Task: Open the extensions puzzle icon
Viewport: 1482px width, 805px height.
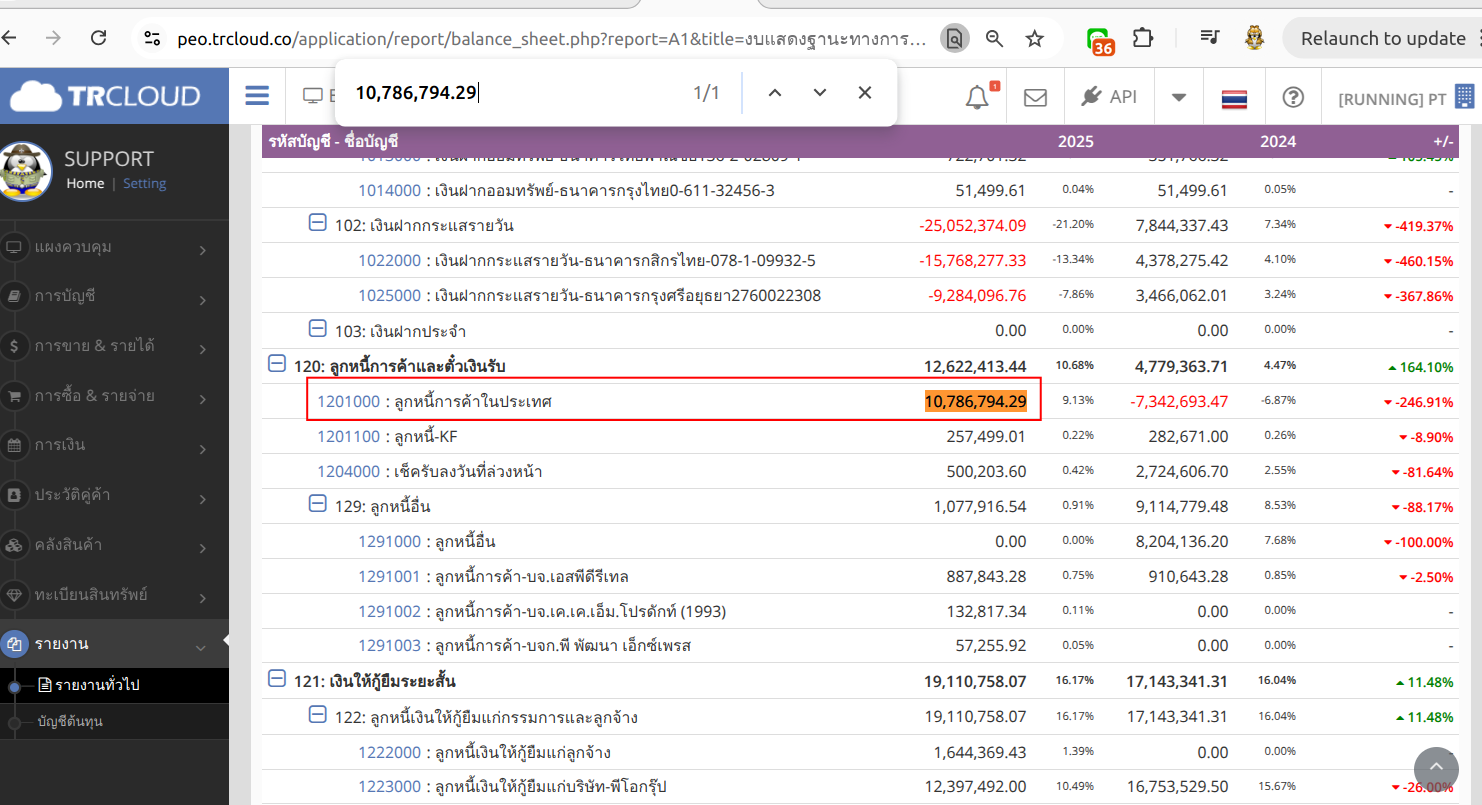Action: pyautogui.click(x=1143, y=38)
